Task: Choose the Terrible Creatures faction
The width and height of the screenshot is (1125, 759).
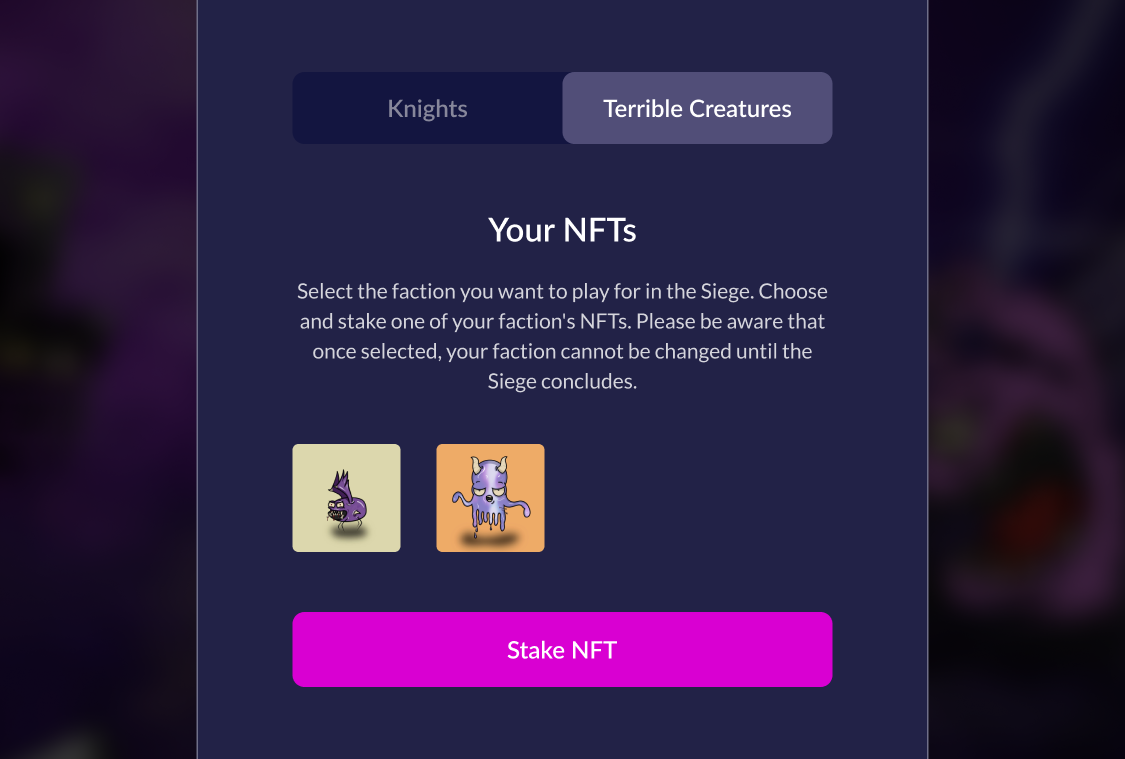Action: coord(697,108)
